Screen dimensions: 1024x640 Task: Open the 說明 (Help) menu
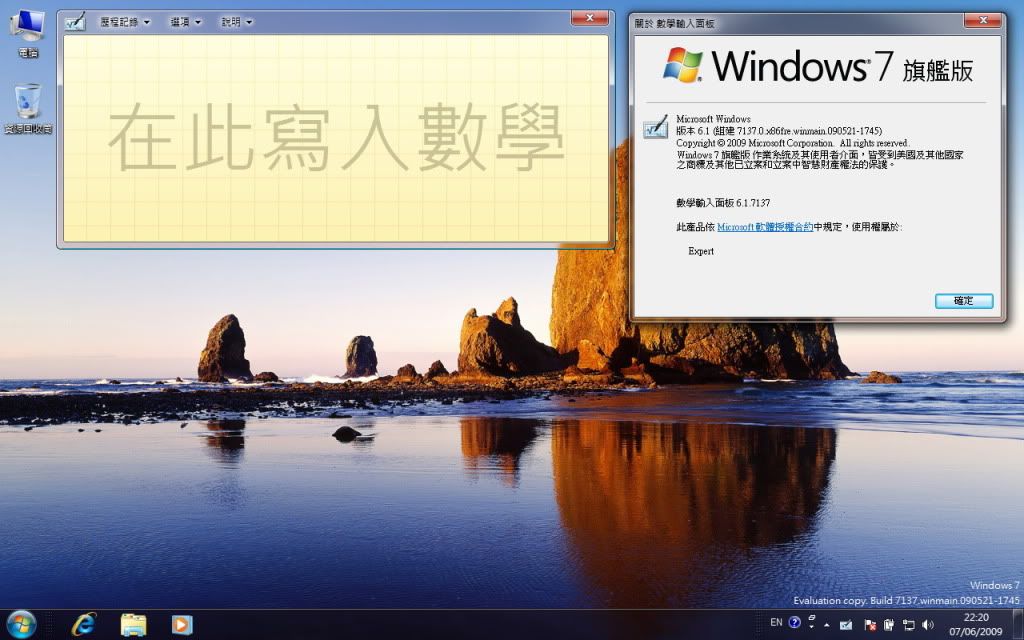236,22
